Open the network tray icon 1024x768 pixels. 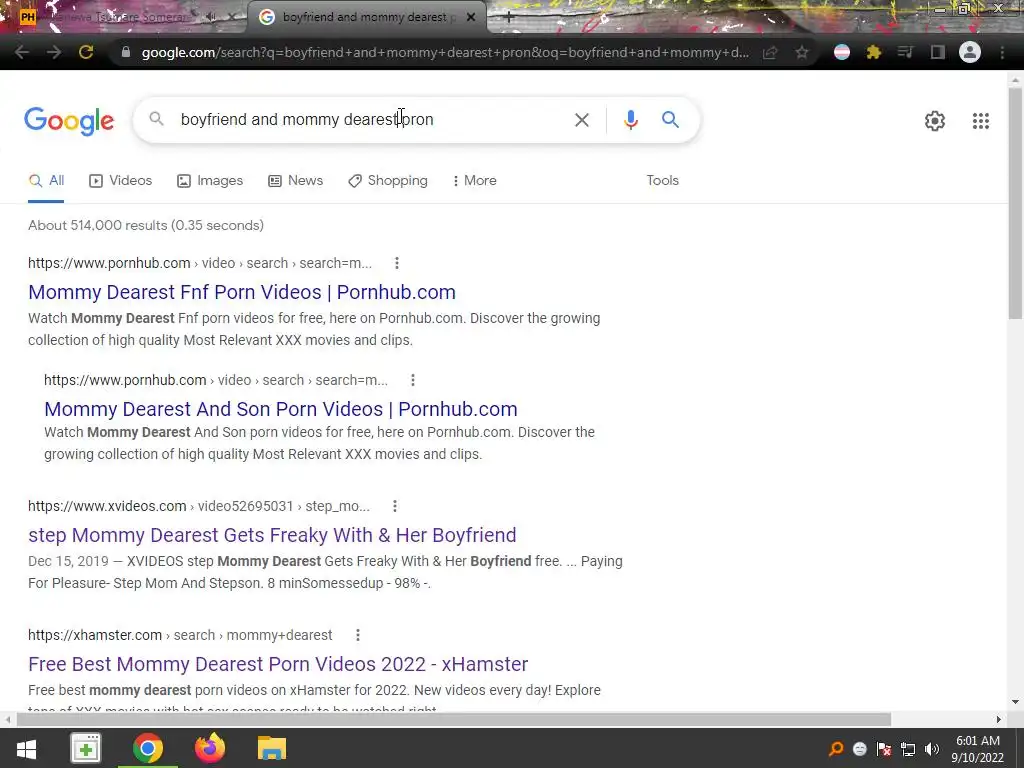click(908, 749)
